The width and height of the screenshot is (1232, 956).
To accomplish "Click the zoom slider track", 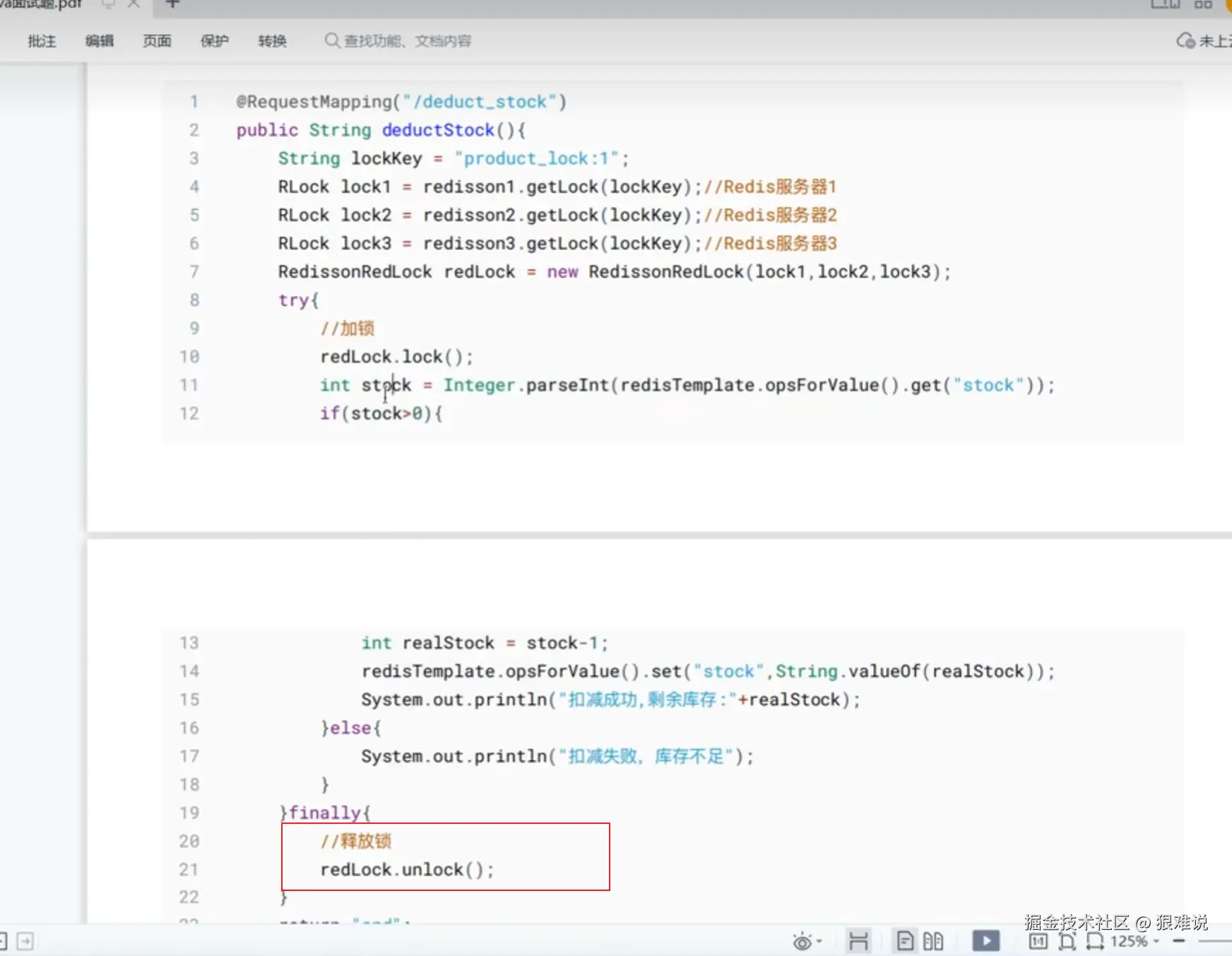I will (x=1215, y=941).
